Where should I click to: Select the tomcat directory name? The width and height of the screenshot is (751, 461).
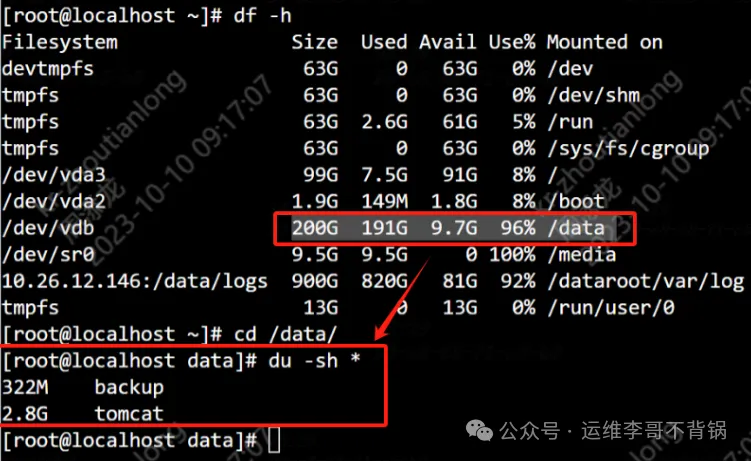coord(129,412)
